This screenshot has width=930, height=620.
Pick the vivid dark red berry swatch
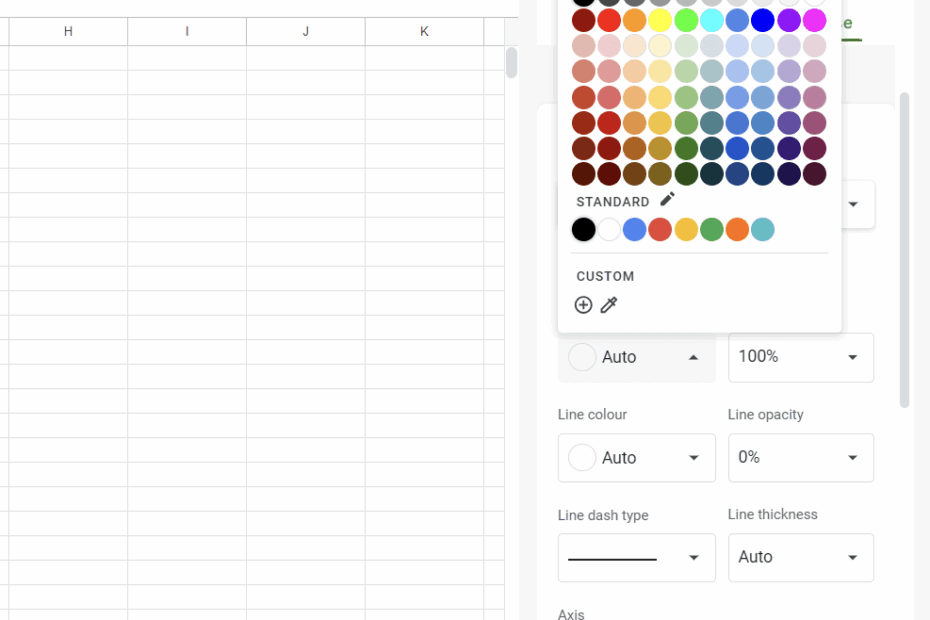(584, 20)
